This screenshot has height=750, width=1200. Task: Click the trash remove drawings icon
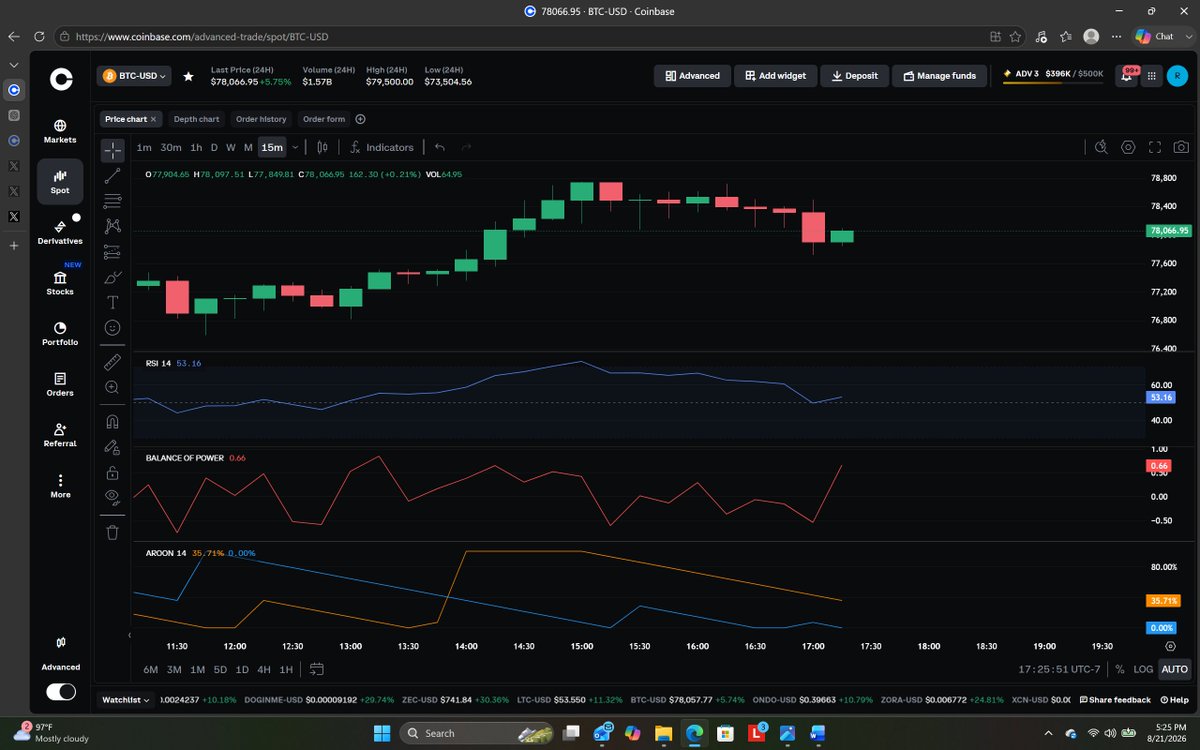pos(113,532)
